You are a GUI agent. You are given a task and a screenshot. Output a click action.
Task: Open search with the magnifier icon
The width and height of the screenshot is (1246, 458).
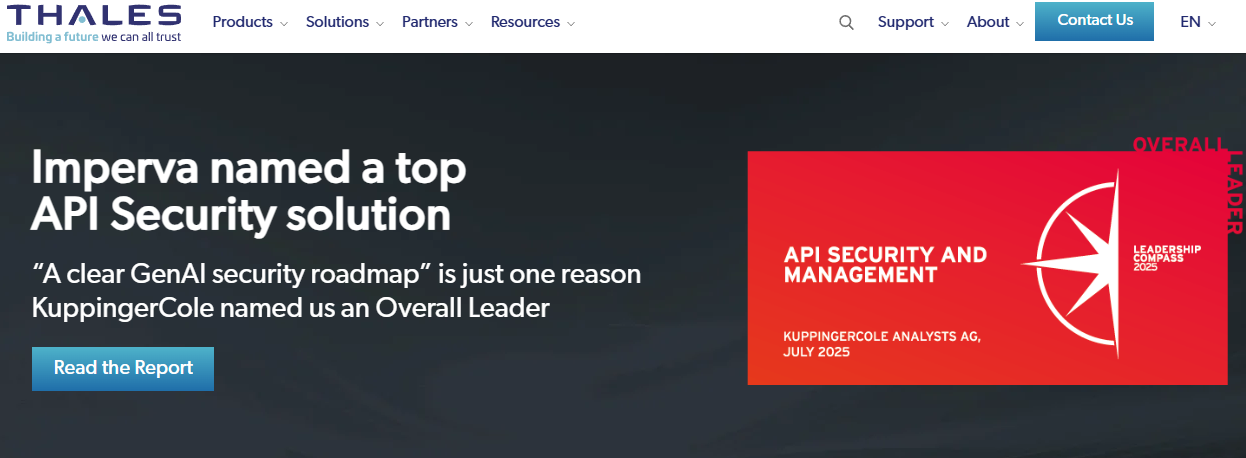coord(846,23)
